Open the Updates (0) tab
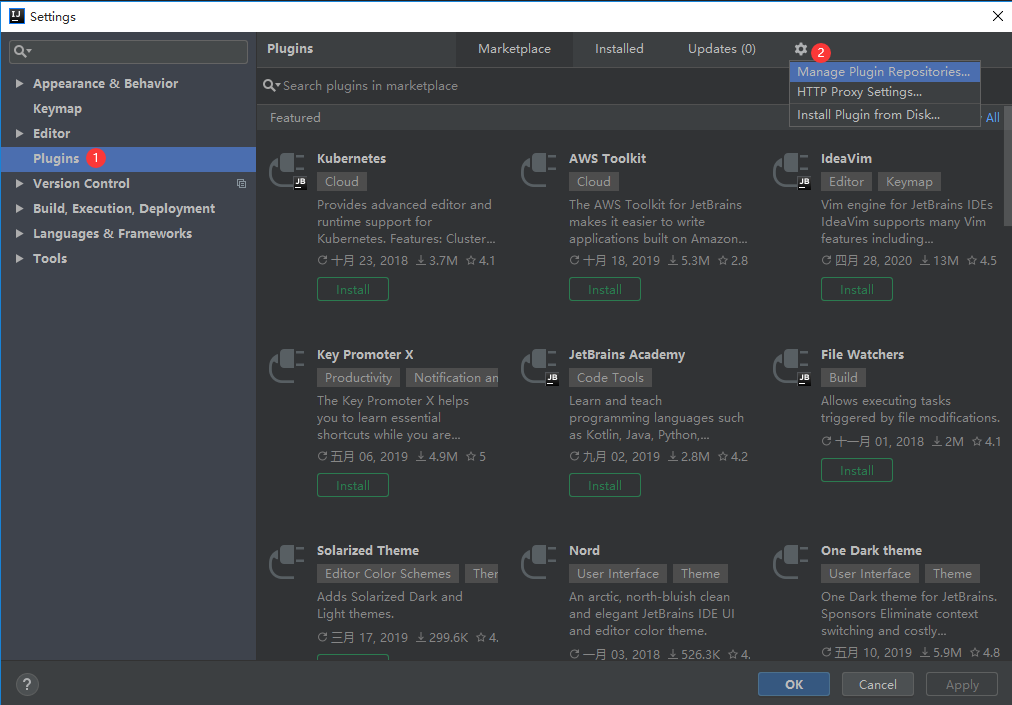Screen dimensions: 1012x705 click(x=722, y=49)
